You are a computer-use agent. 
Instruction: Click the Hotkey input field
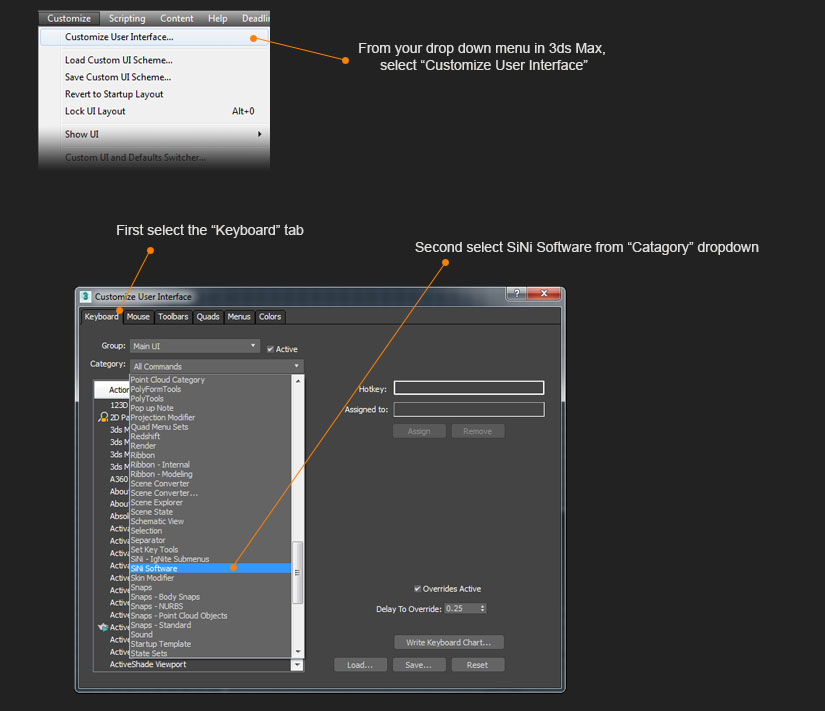coord(469,388)
